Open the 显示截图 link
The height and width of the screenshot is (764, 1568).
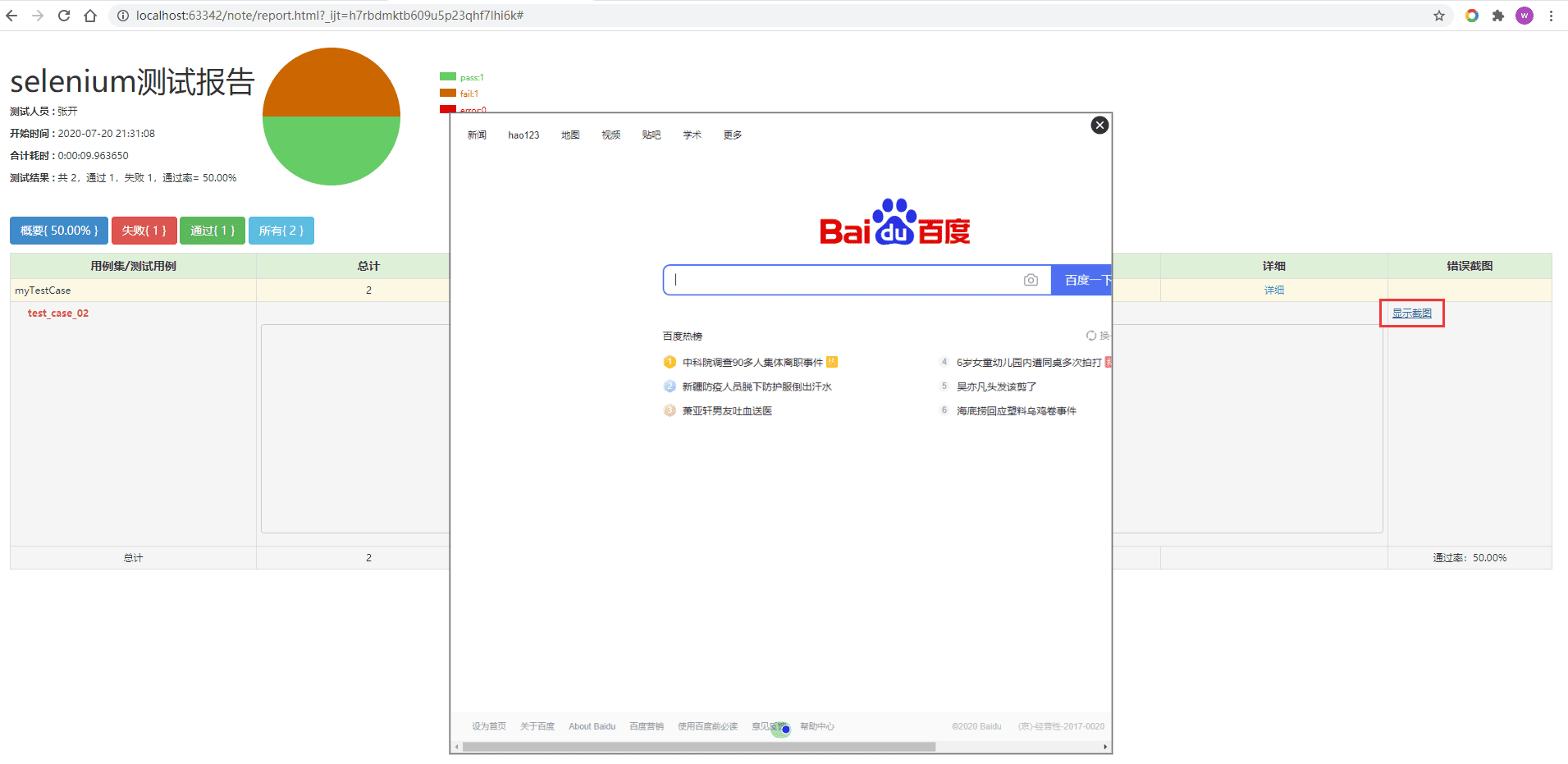coord(1412,313)
